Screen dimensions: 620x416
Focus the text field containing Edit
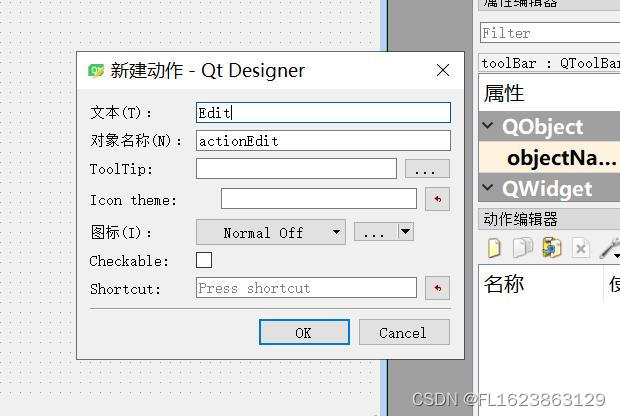(323, 113)
